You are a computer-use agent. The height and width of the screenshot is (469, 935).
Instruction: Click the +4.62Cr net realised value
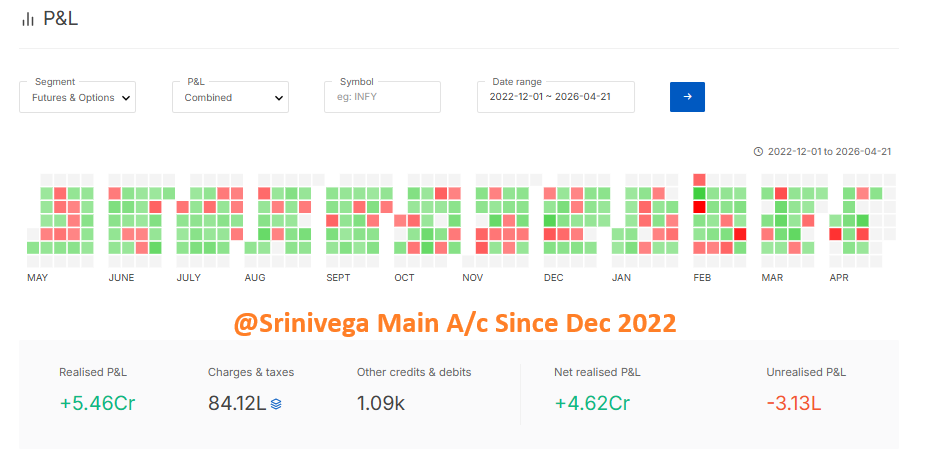592,403
